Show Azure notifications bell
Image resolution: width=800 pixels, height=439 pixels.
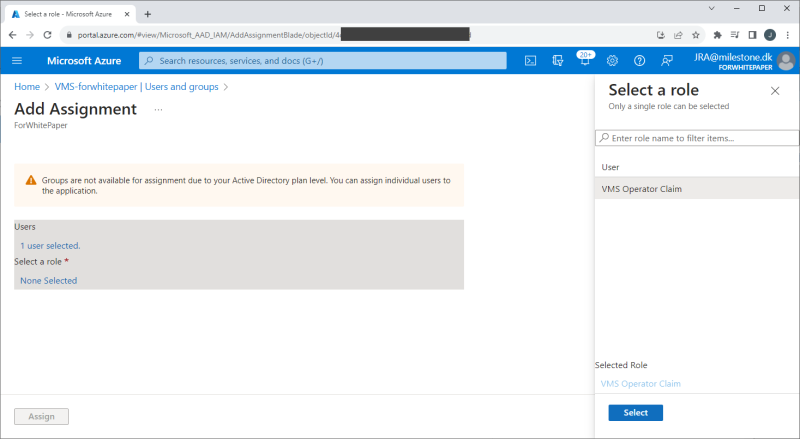tap(585, 61)
